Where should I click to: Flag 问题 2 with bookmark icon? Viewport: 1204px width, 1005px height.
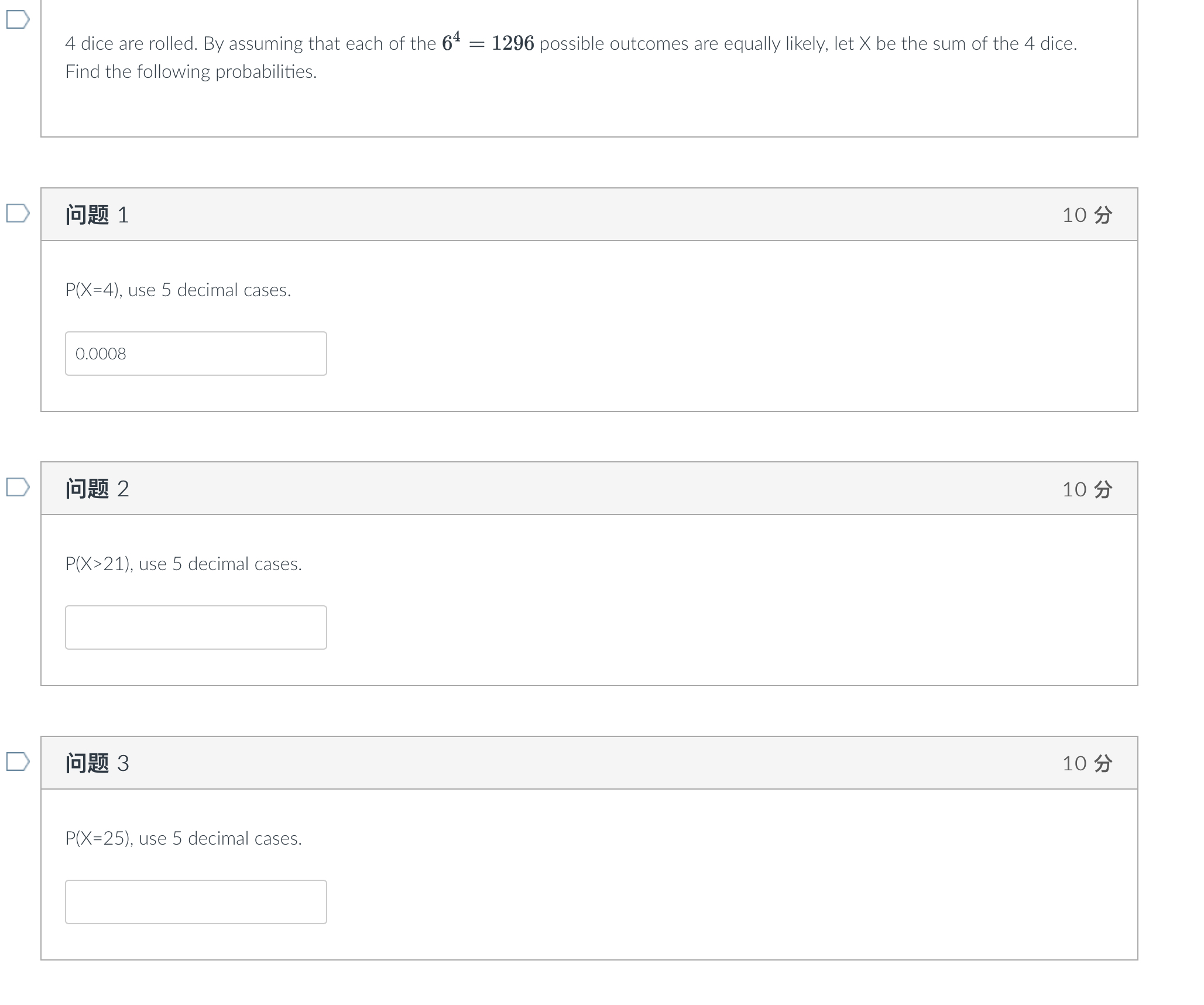click(18, 487)
